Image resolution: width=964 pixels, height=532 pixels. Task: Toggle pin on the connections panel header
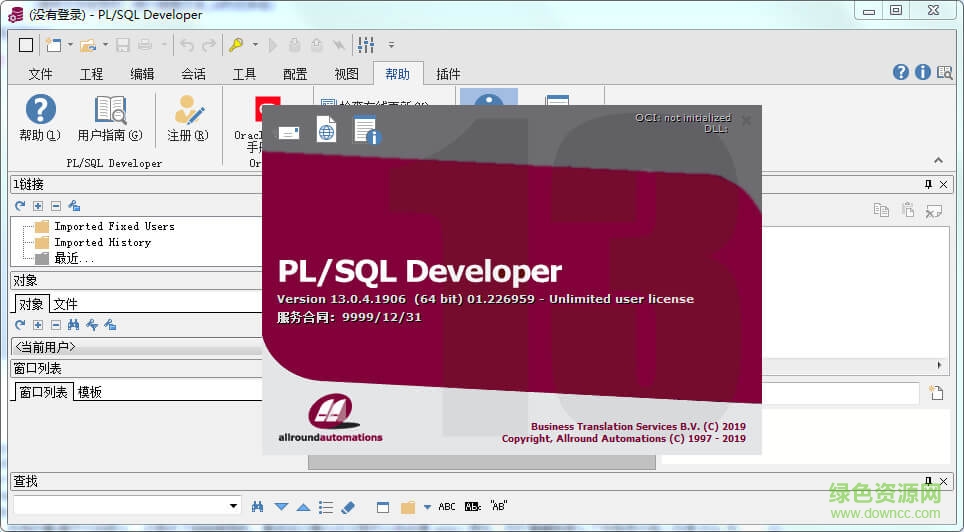pyautogui.click(x=928, y=184)
